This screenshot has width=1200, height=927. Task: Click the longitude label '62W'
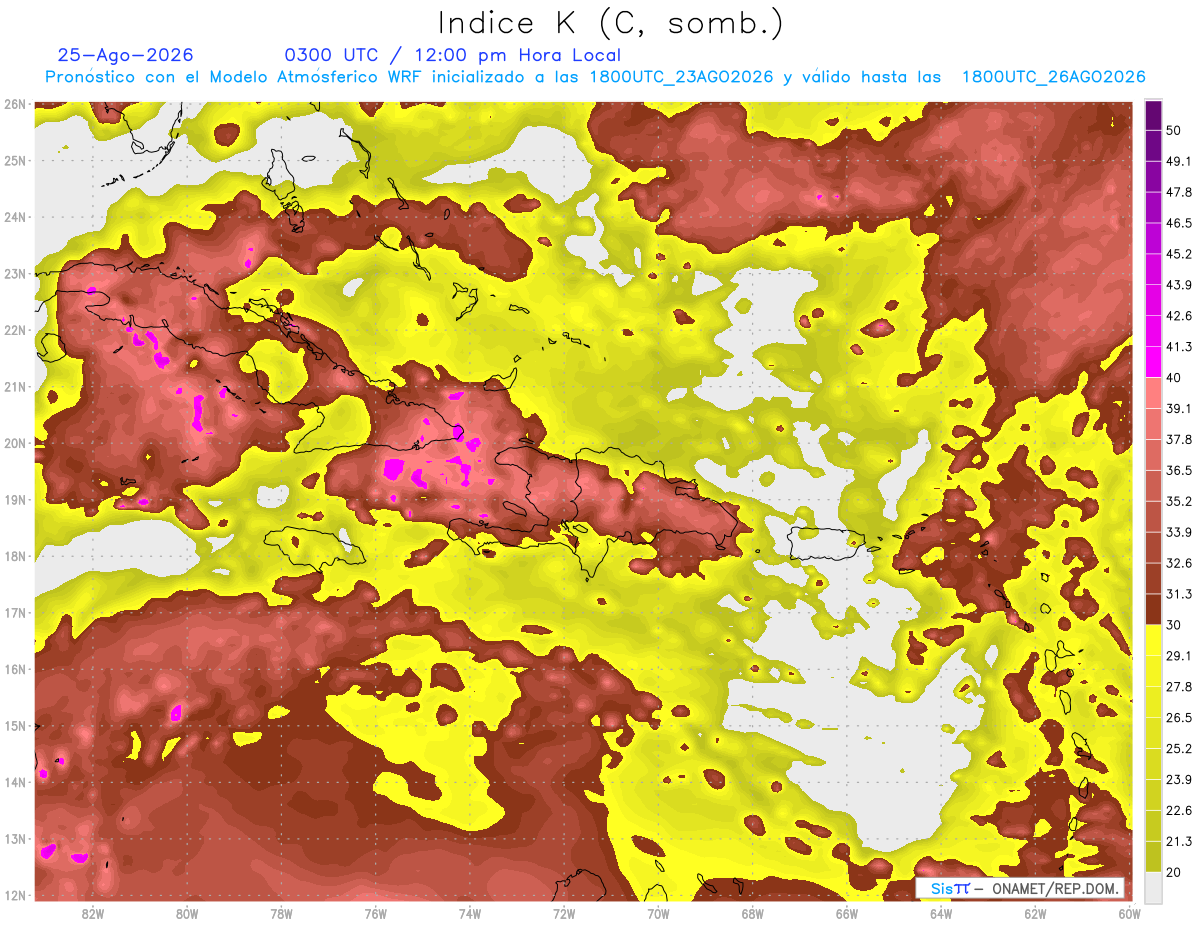tap(1035, 914)
